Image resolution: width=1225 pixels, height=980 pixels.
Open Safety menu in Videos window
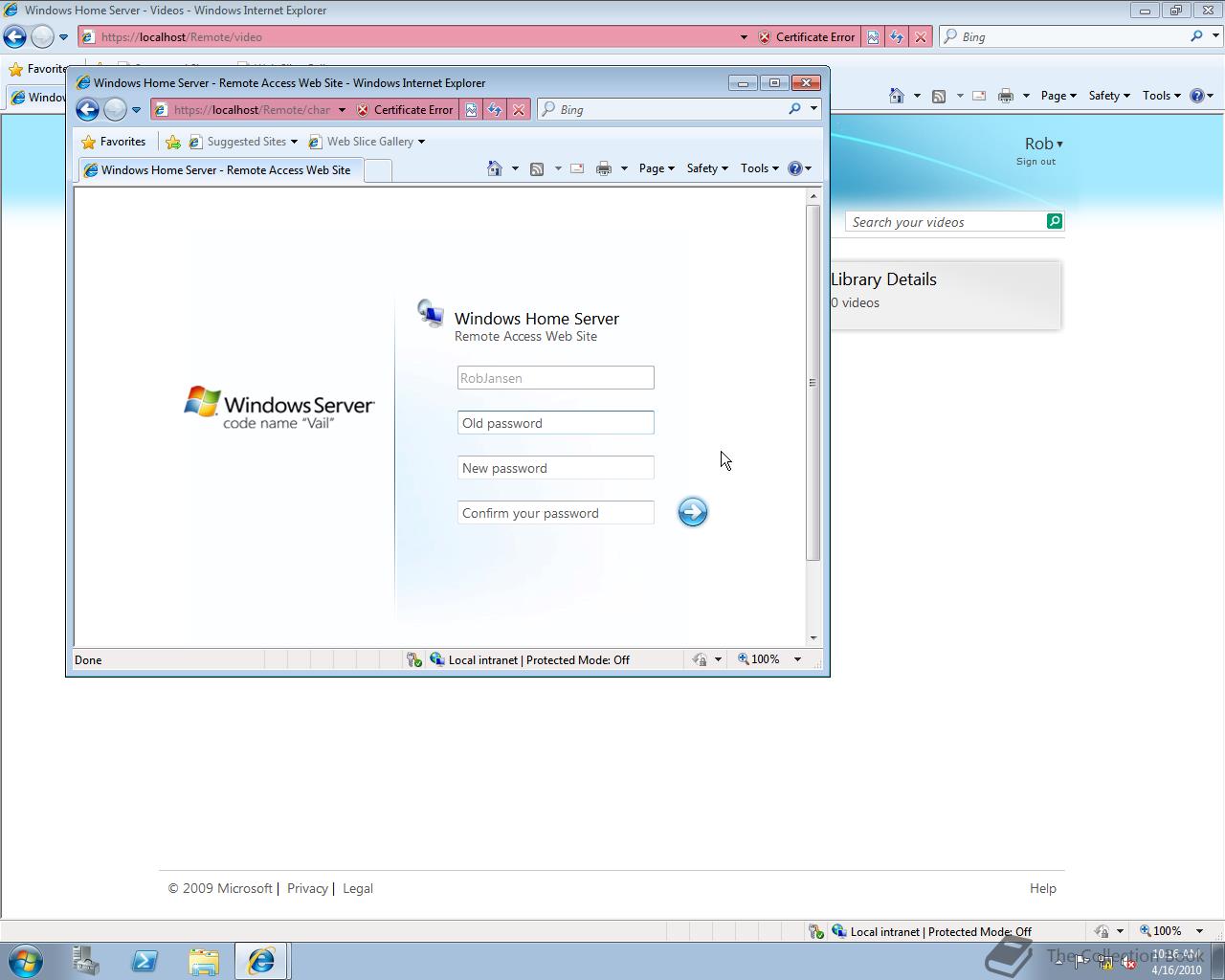pos(1109,96)
